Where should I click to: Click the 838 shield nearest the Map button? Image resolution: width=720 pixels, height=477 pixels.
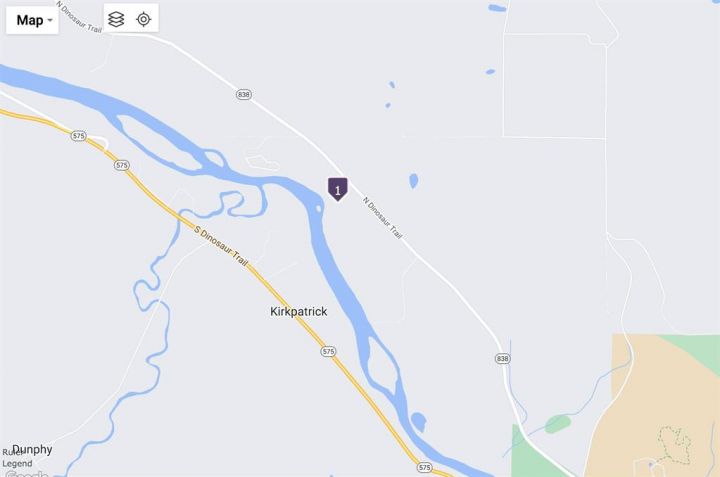click(243, 95)
